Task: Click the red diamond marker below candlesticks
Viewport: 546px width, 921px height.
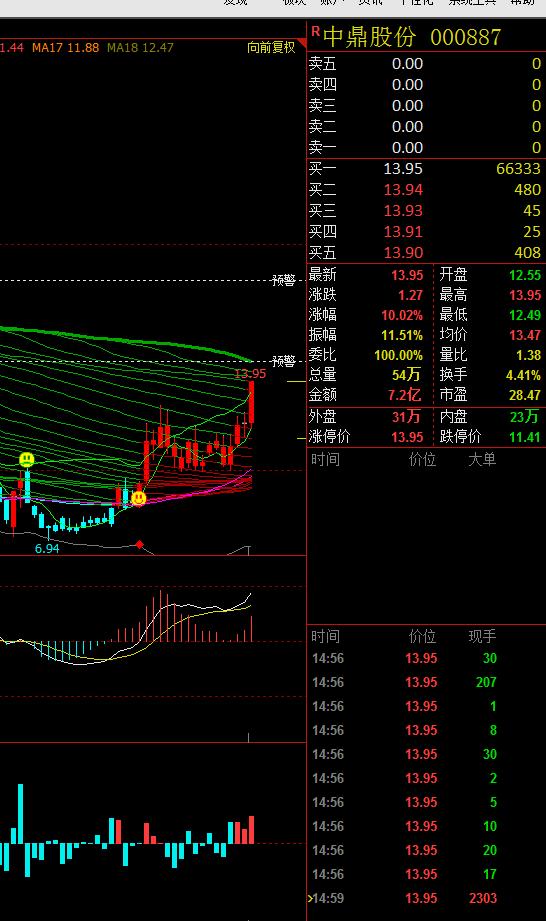Action: [139, 544]
